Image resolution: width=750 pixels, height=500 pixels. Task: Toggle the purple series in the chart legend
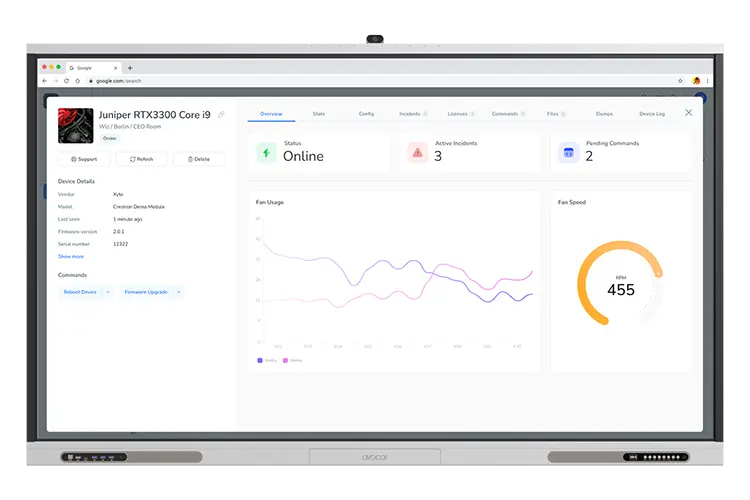click(267, 360)
